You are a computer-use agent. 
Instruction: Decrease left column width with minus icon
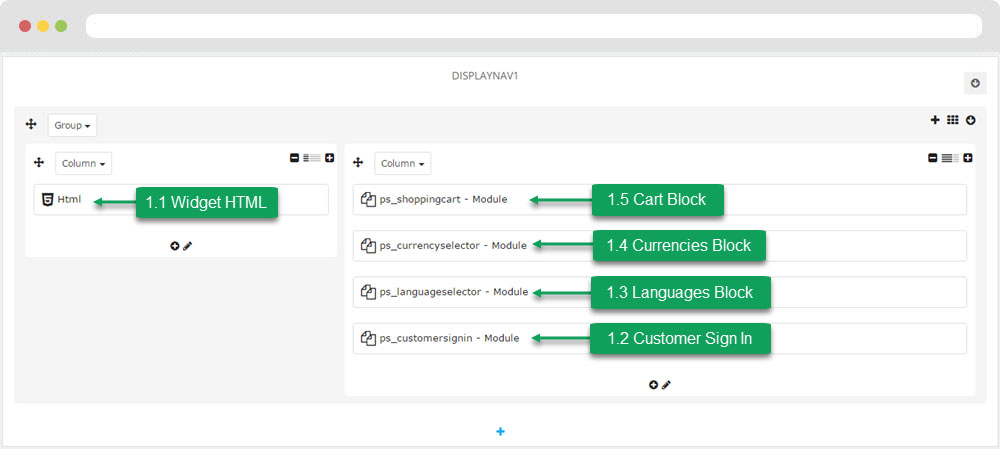click(x=294, y=157)
